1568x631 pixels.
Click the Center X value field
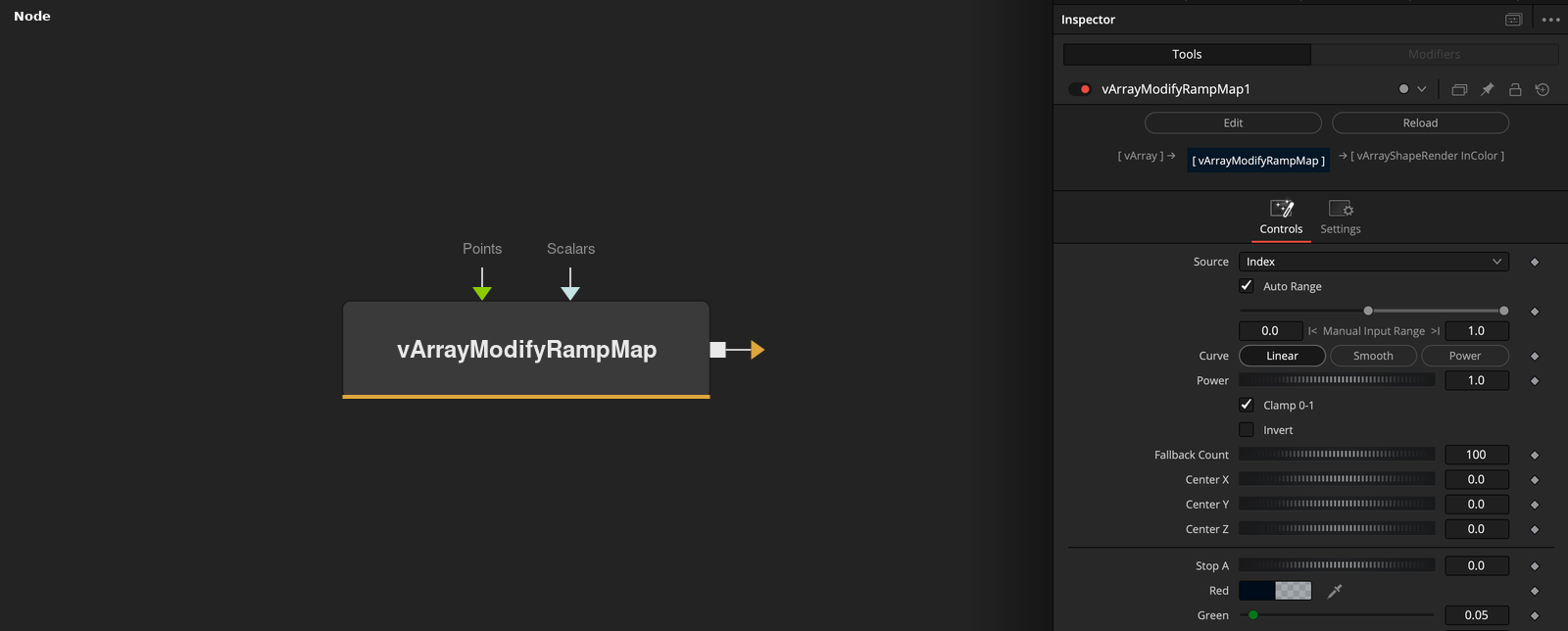[1477, 479]
